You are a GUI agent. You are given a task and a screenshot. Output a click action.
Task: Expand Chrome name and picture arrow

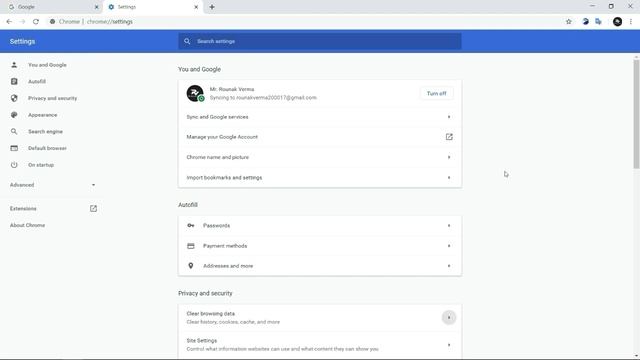click(449, 157)
